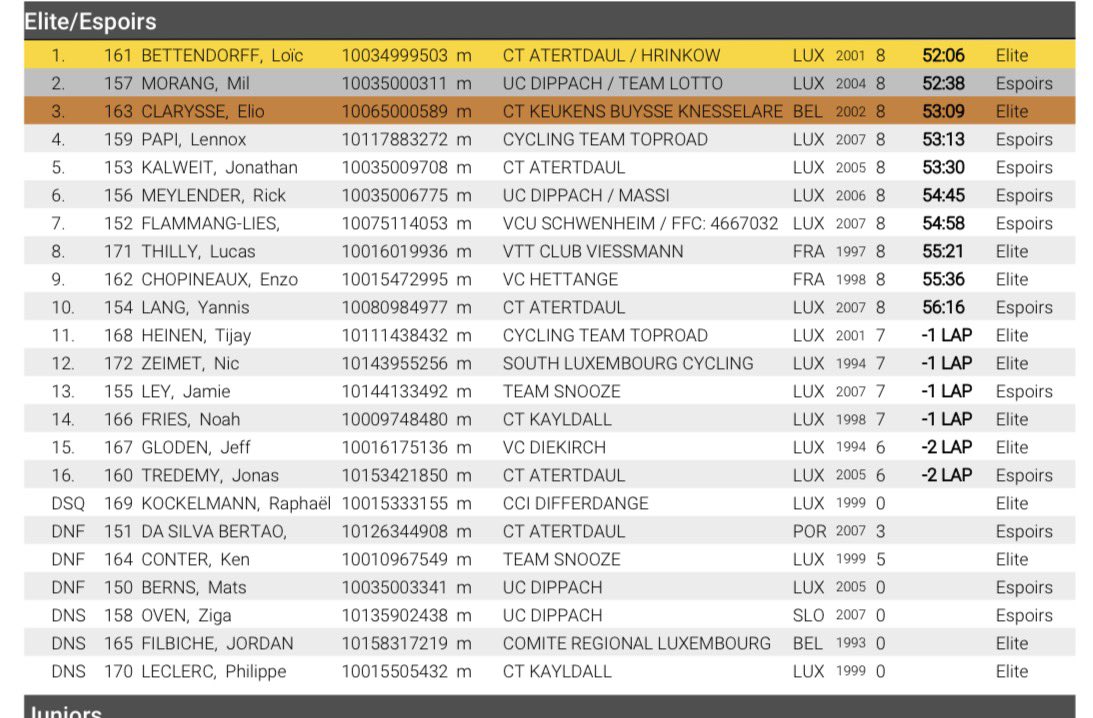The width and height of the screenshot is (1093, 718).
Task: Click UCI ID 10117883272
Action: click(394, 139)
